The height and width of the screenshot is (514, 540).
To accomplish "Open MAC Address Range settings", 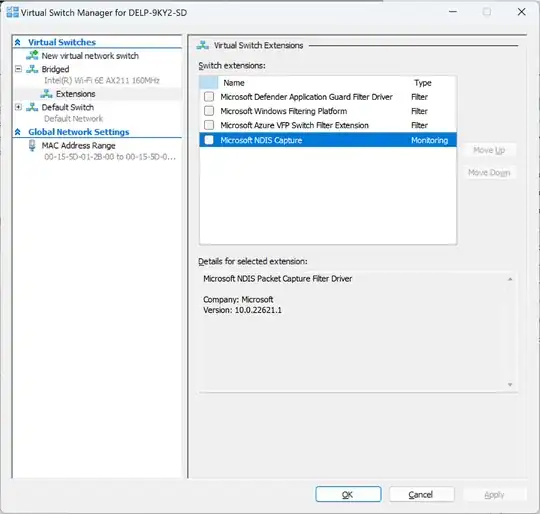I will pos(78,146).
